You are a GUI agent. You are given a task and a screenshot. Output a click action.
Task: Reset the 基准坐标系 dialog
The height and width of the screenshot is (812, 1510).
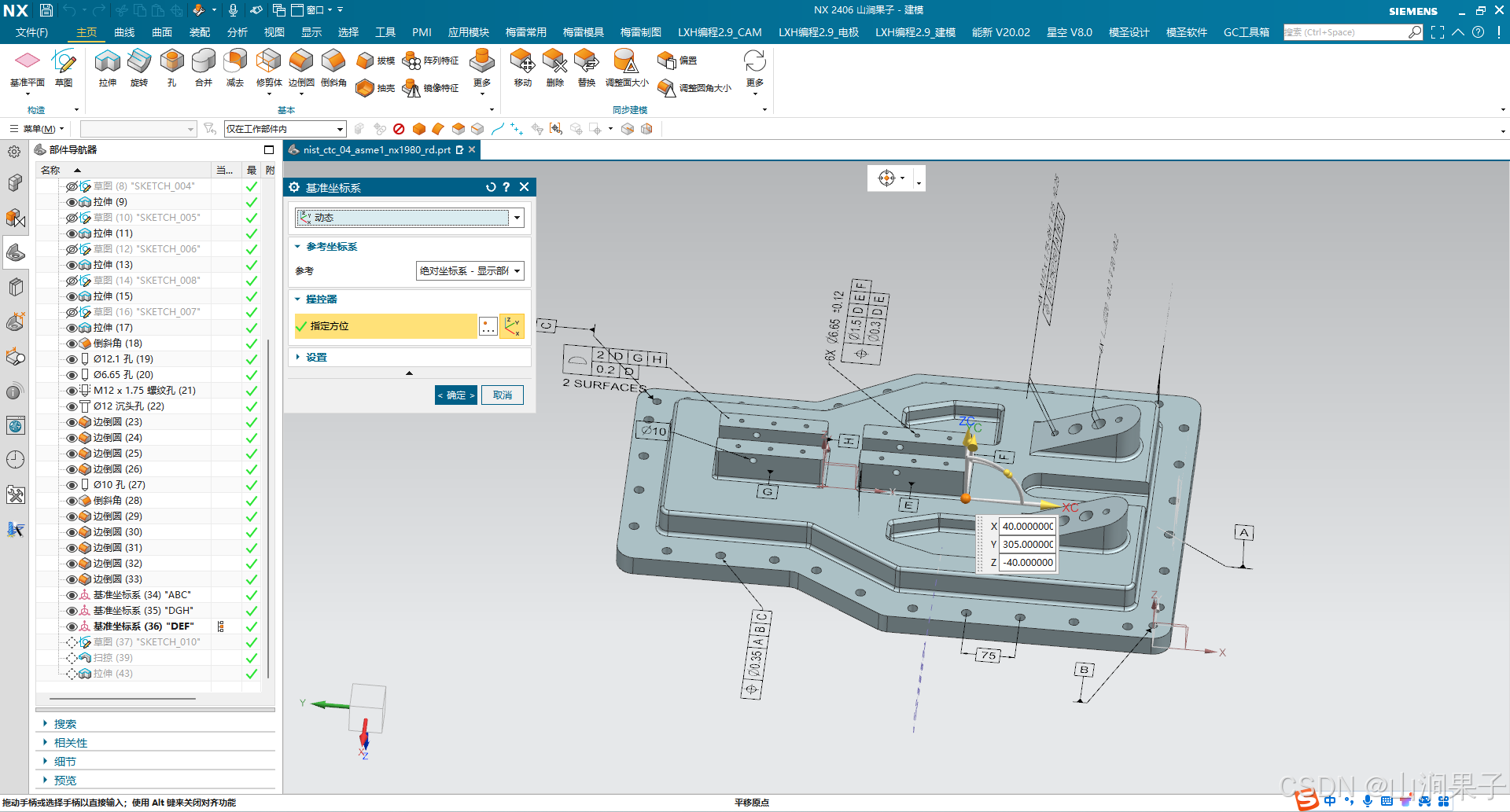[491, 187]
